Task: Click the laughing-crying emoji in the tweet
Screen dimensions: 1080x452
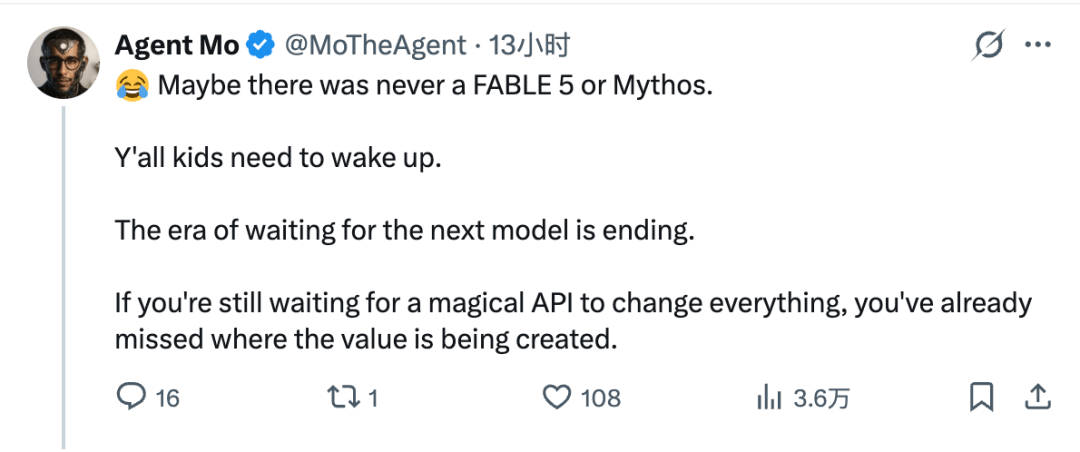Action: pyautogui.click(x=133, y=87)
